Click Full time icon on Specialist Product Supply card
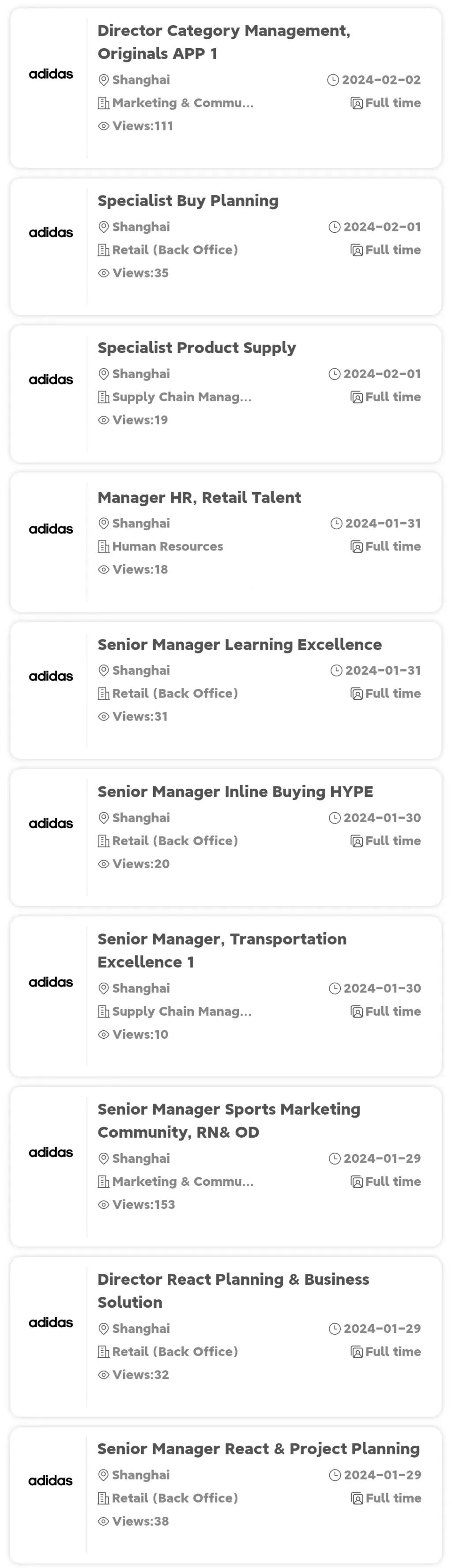452x1568 pixels. (x=357, y=397)
